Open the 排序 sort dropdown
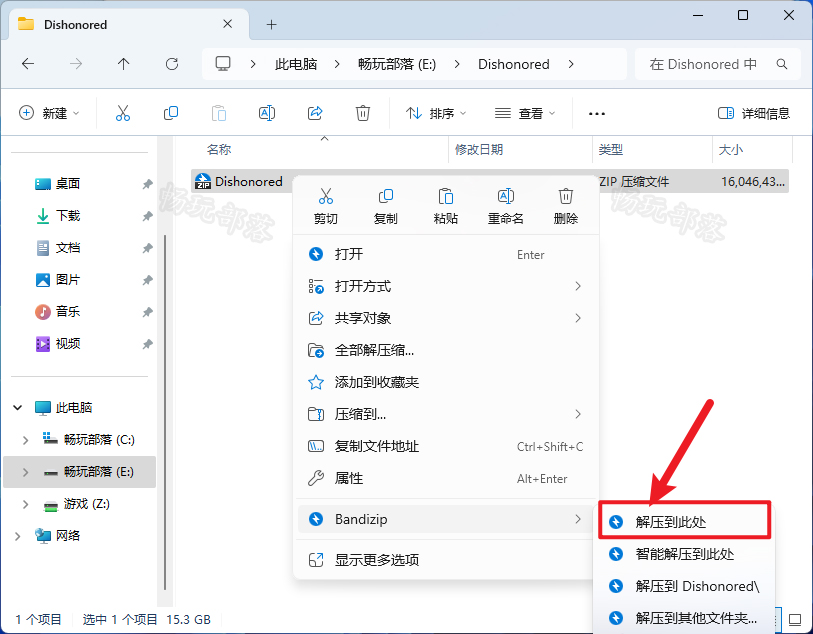This screenshot has height=634, width=813. [436, 113]
